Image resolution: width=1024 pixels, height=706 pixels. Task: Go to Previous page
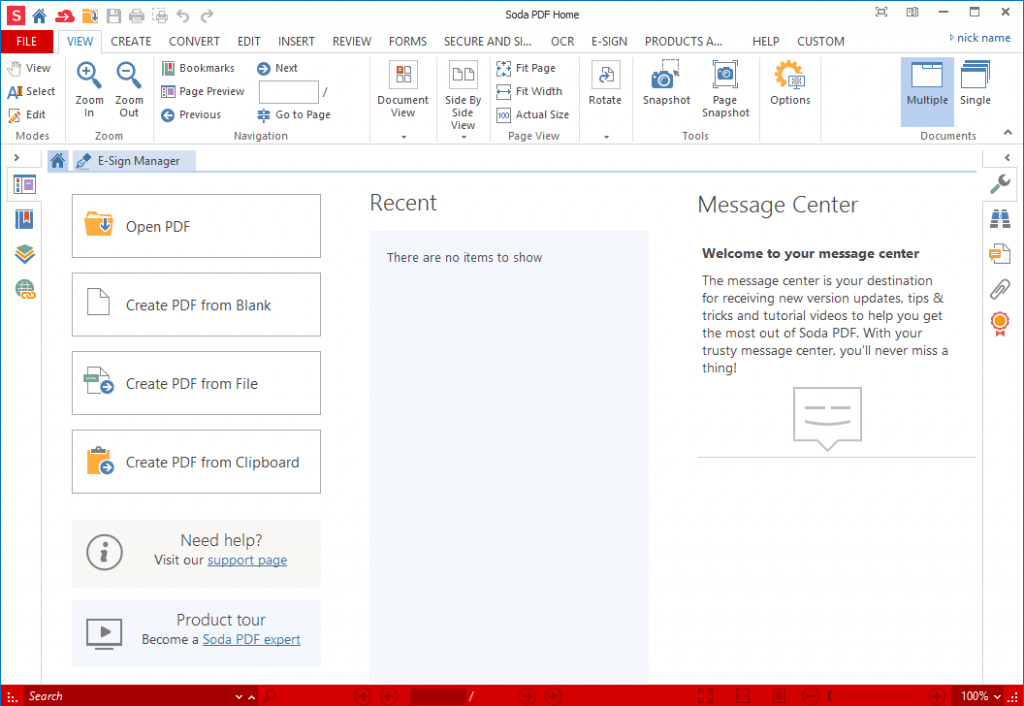[191, 115]
